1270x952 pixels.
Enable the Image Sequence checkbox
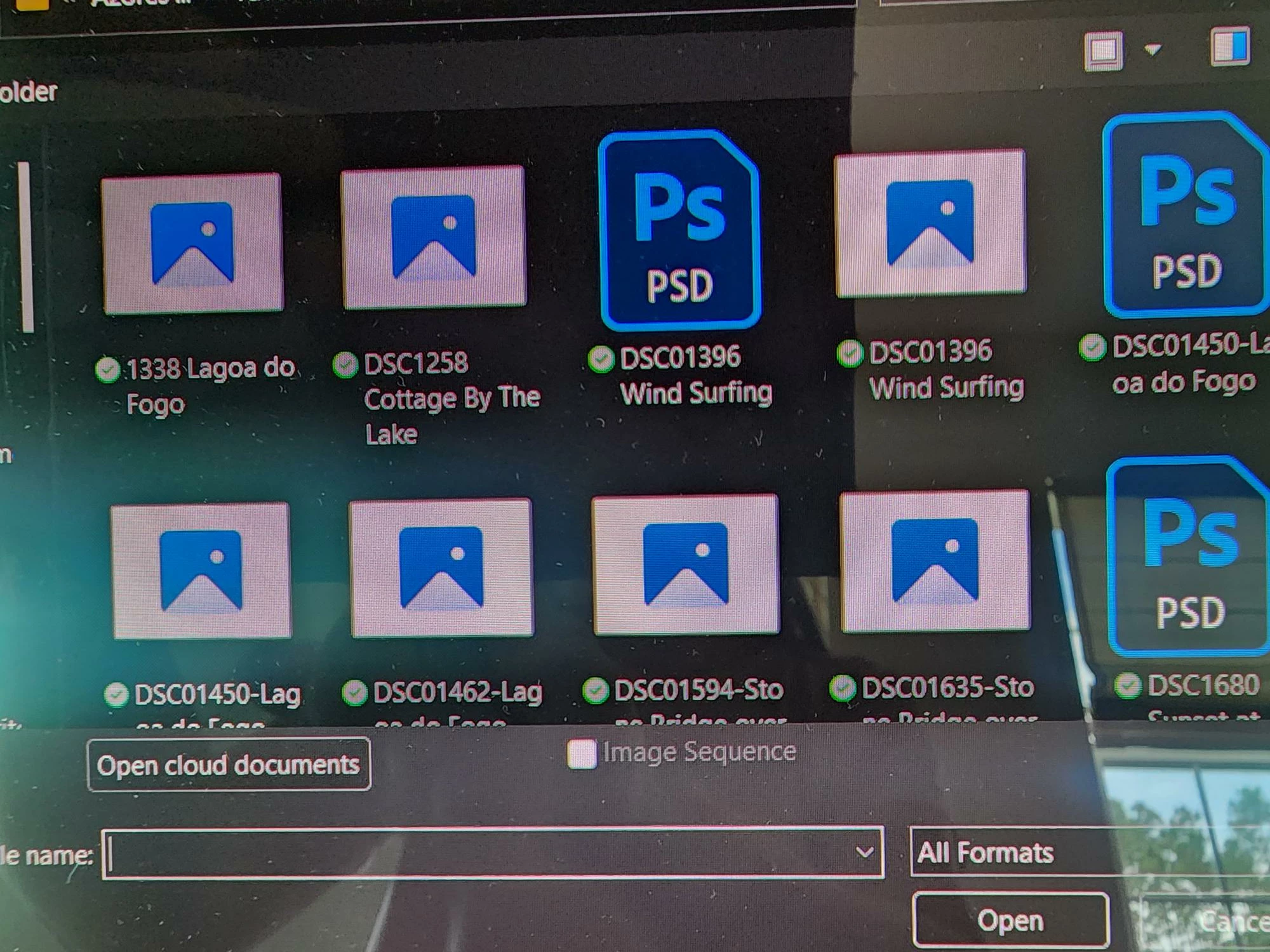pos(581,754)
